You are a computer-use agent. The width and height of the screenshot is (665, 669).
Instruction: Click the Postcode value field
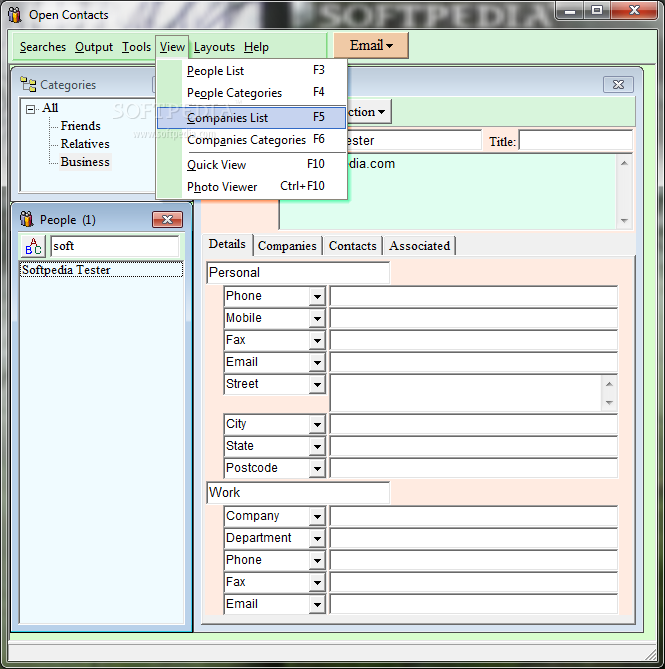click(473, 468)
